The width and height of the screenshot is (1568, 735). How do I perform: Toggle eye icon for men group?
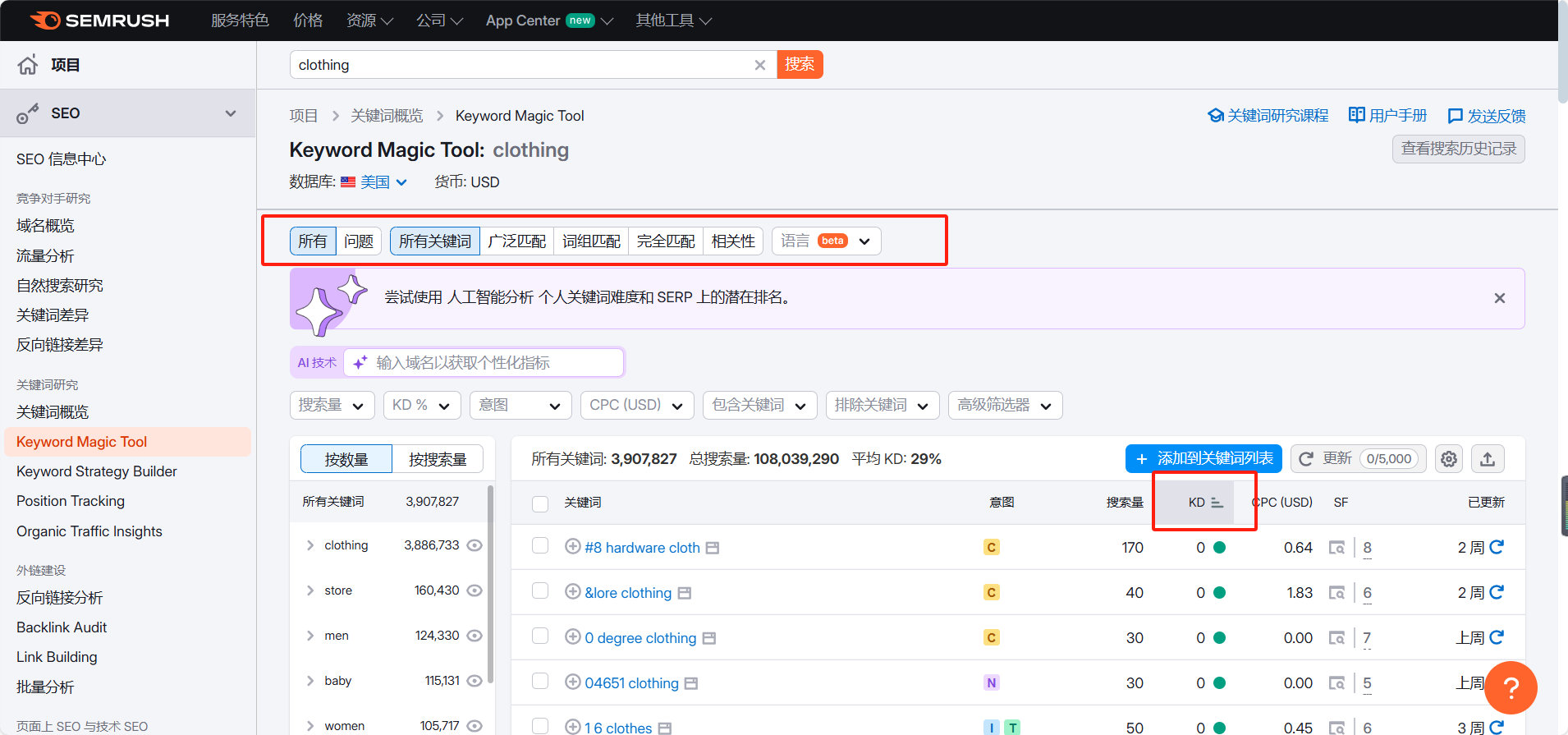coord(475,636)
